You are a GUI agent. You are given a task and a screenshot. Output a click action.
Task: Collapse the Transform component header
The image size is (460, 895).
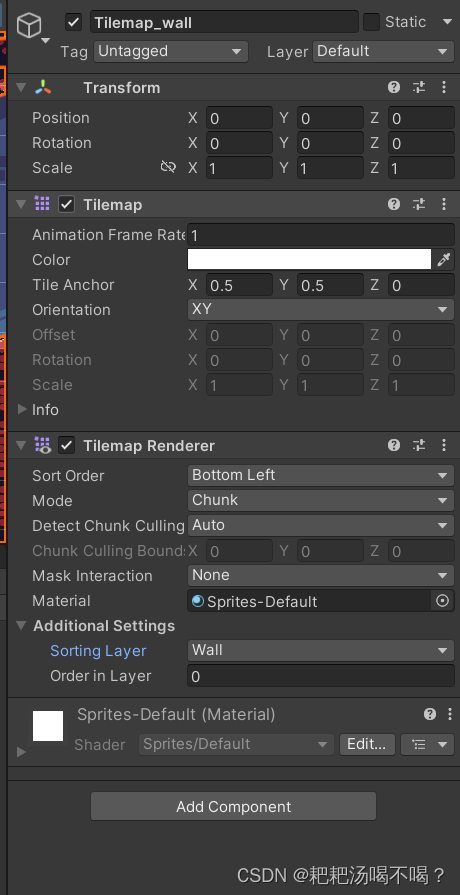tap(21, 87)
